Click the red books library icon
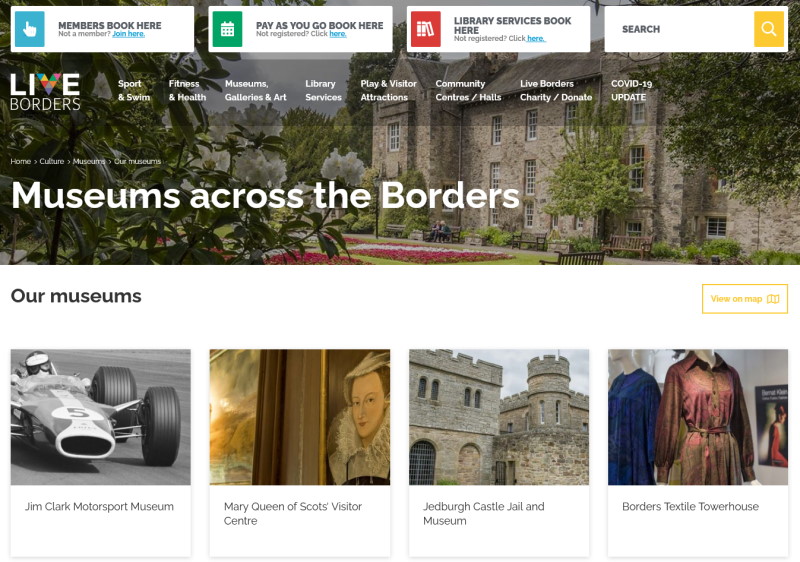 click(426, 29)
